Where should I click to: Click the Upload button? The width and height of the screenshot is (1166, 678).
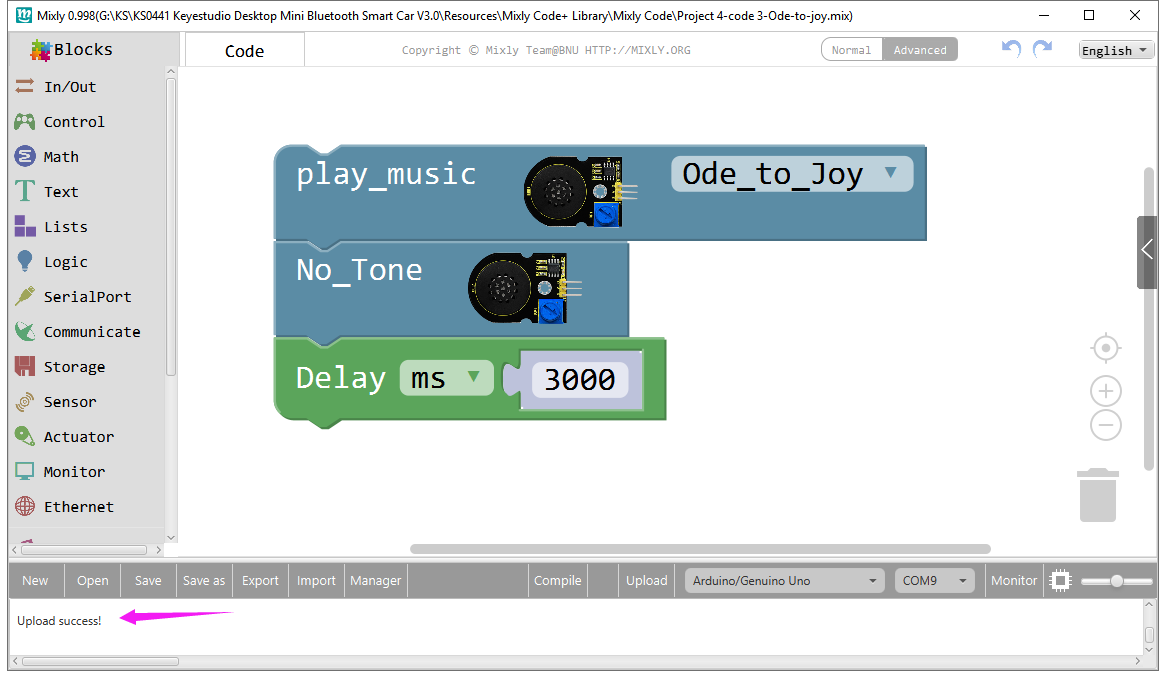point(646,581)
